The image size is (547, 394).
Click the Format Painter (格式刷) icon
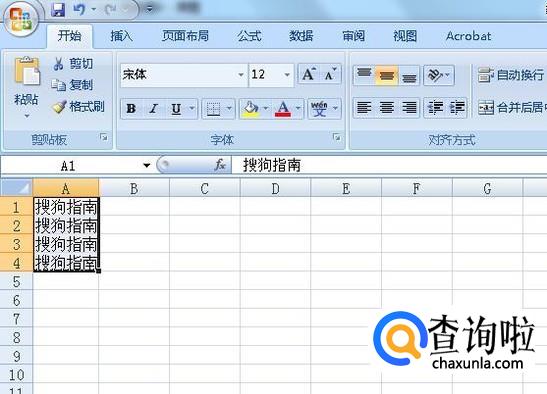[59, 106]
